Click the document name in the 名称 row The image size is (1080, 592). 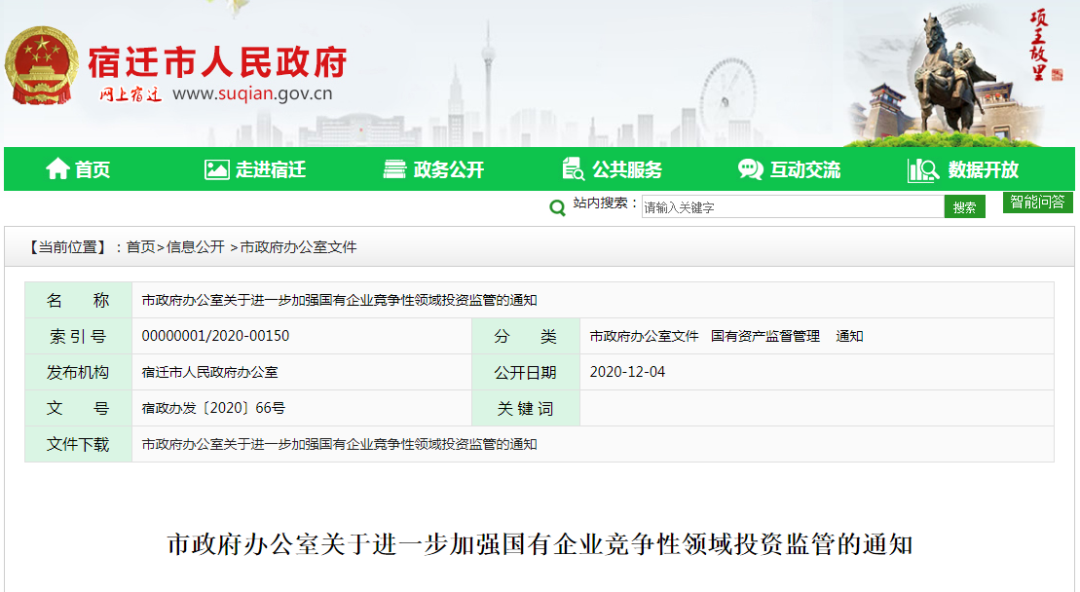click(x=339, y=300)
